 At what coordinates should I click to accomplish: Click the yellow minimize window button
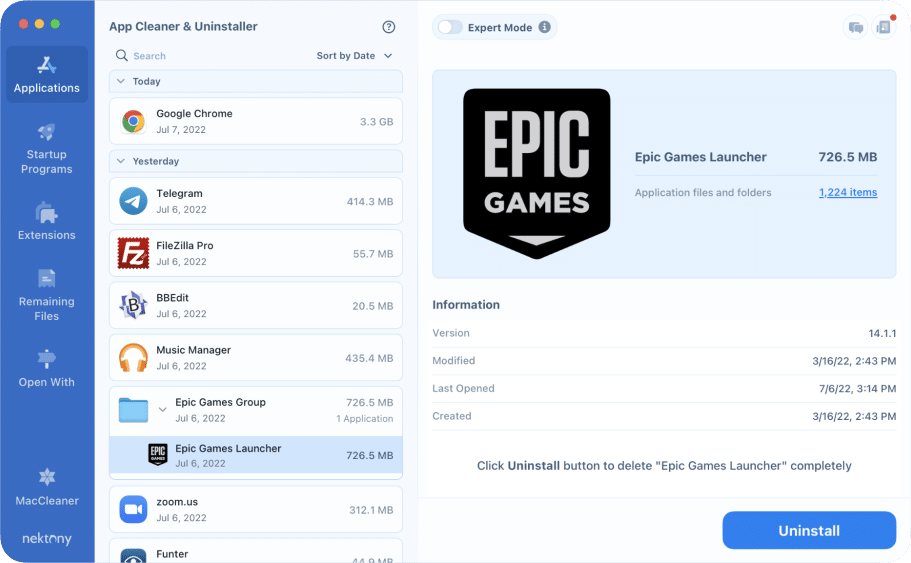(39, 24)
